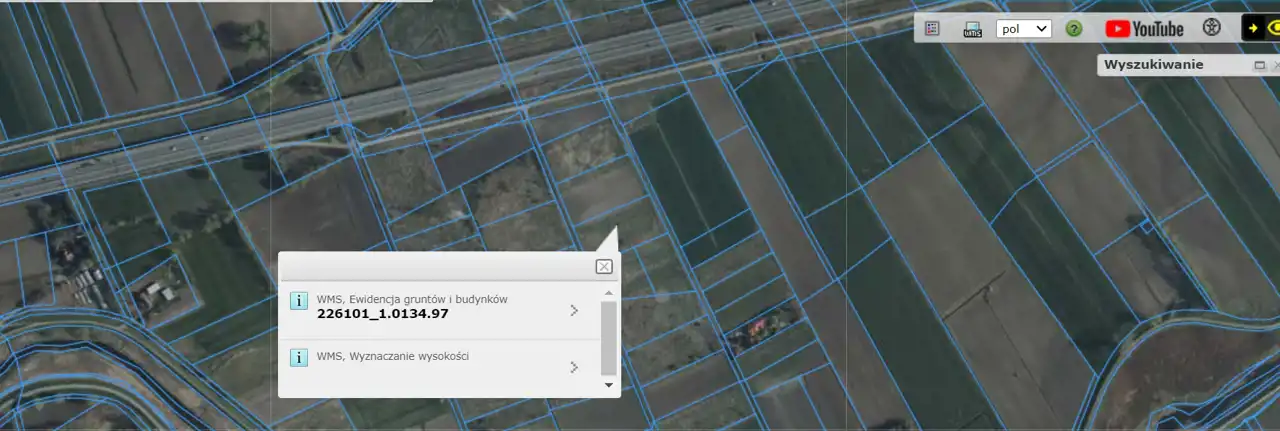Image resolution: width=1280 pixels, height=431 pixels.
Task: Close the parcel info popup
Action: (604, 266)
